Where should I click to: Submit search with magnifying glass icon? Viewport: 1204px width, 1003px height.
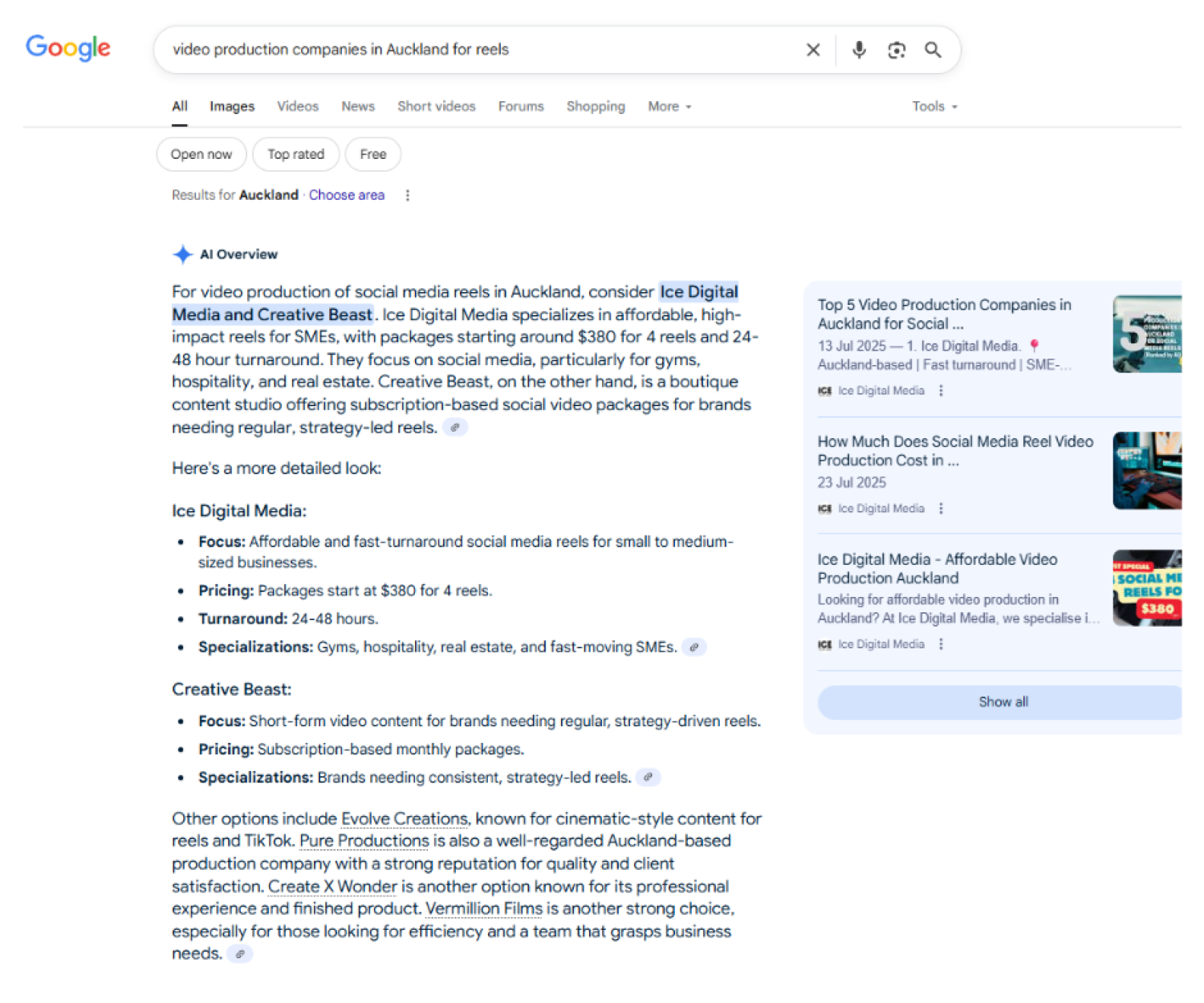(x=933, y=50)
